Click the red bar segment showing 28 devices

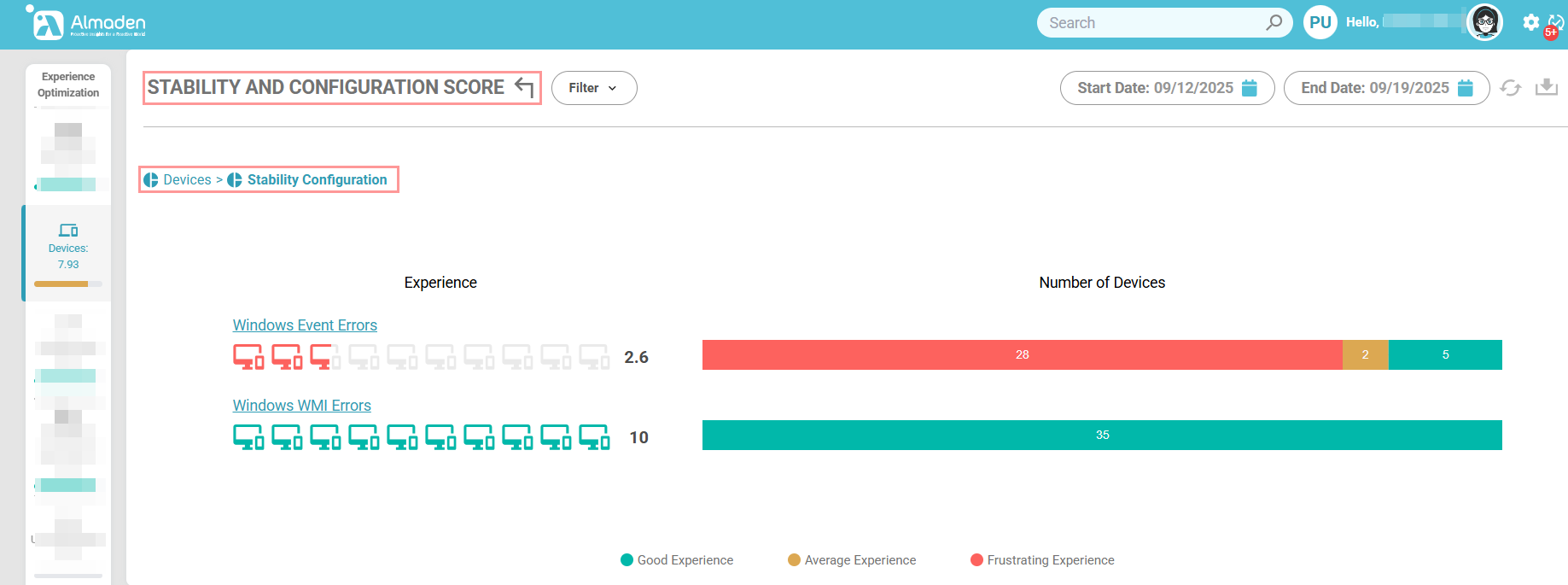pos(1023,354)
